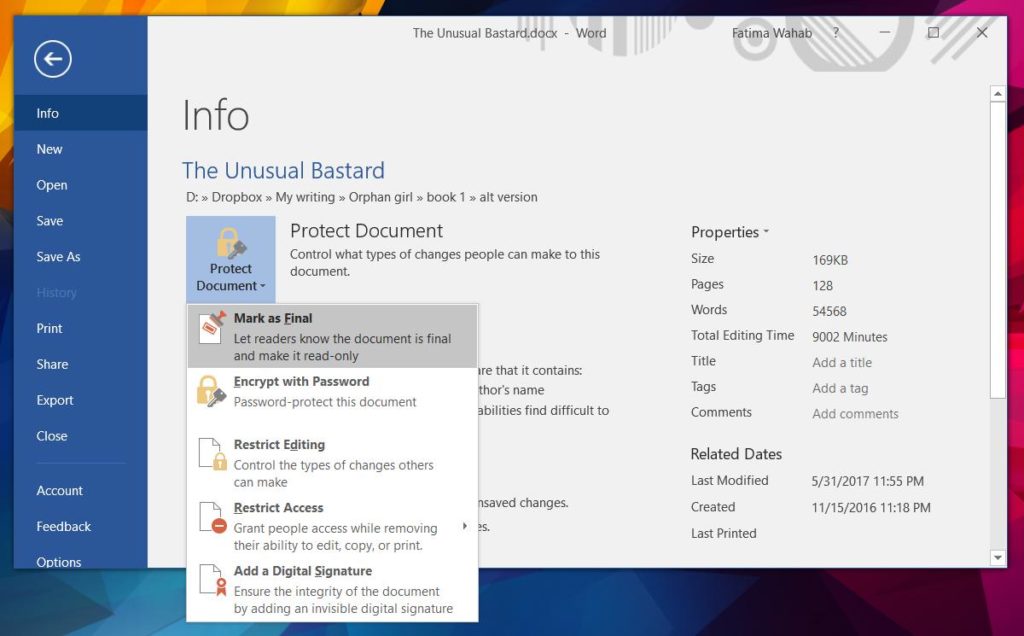The height and width of the screenshot is (636, 1024).
Task: Switch to the New tab in sidebar
Action: point(49,148)
